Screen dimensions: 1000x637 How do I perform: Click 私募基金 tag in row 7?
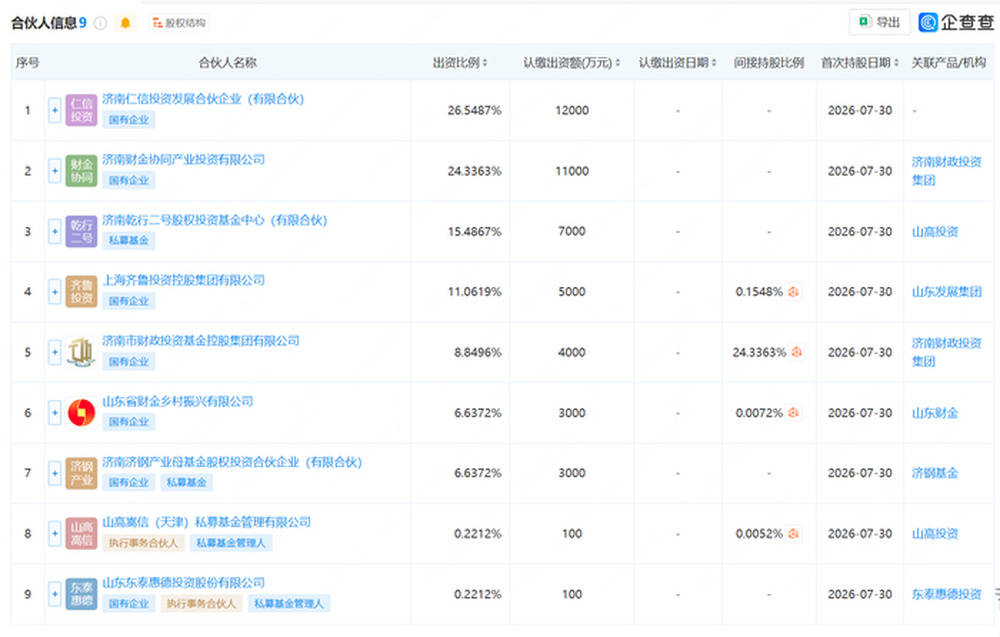187,482
